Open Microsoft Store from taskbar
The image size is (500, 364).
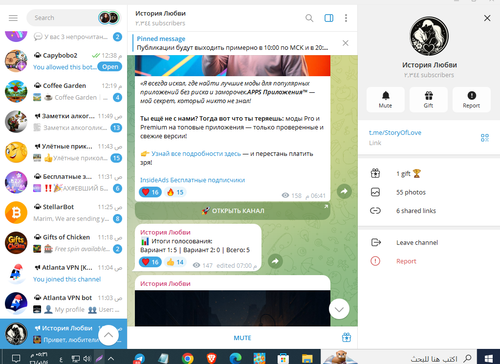pyautogui.click(x=283, y=358)
